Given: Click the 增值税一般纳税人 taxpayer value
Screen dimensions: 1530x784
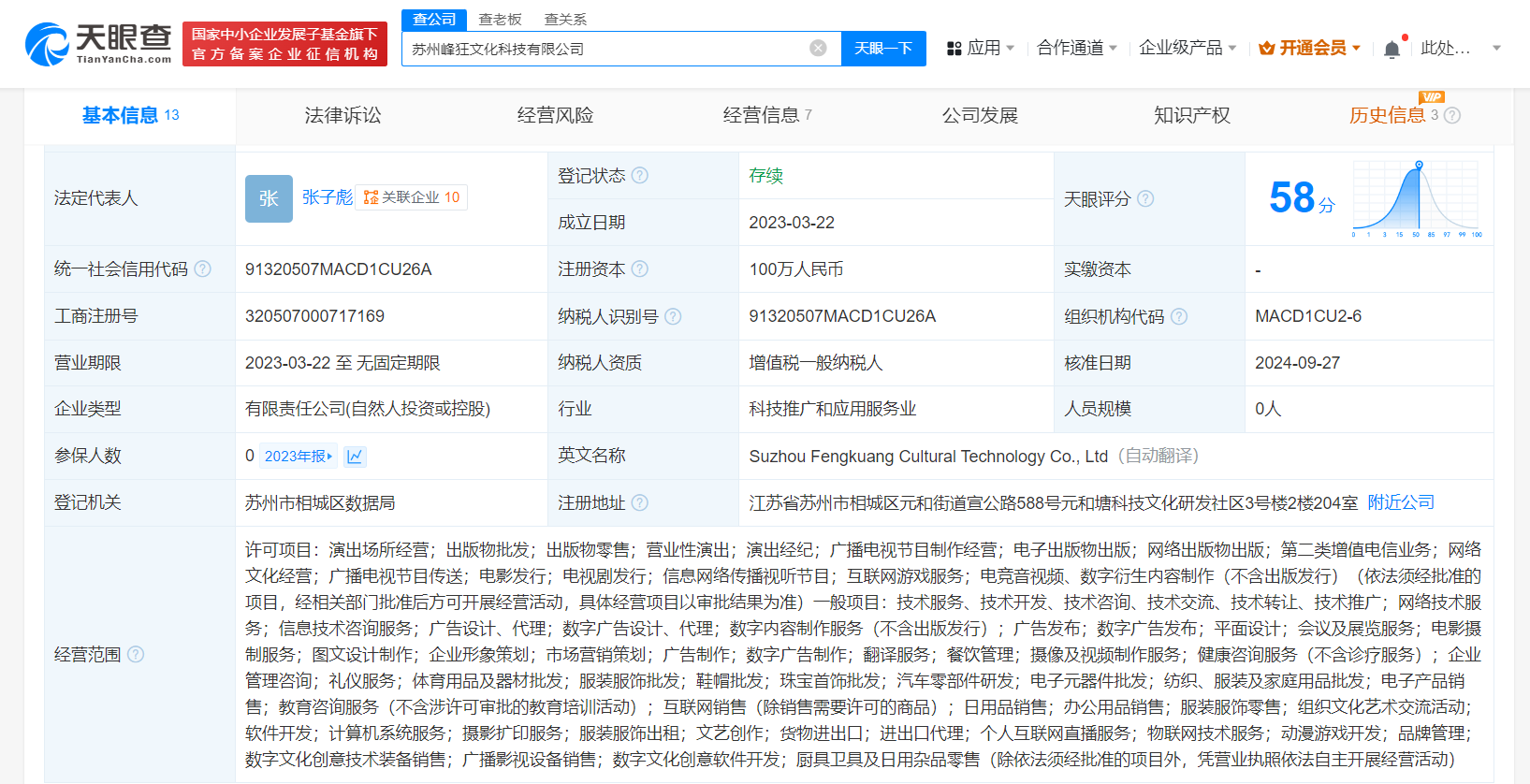Looking at the screenshot, I should (x=816, y=363).
